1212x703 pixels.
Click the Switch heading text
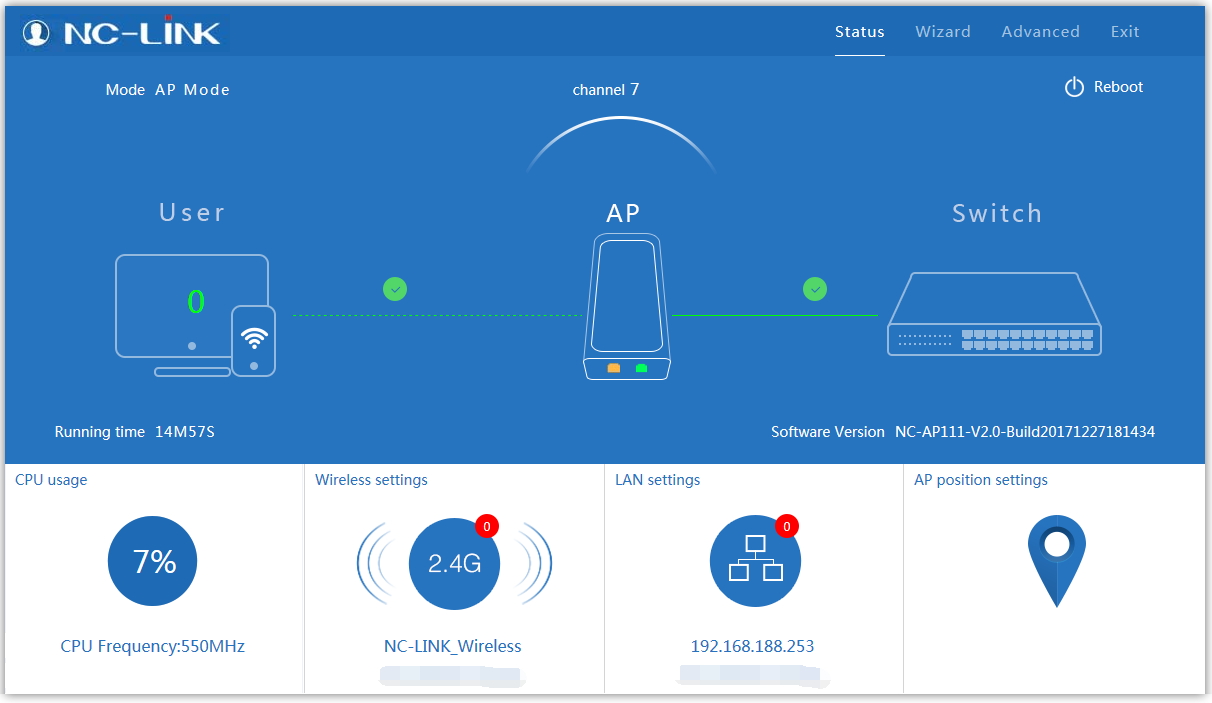click(997, 213)
